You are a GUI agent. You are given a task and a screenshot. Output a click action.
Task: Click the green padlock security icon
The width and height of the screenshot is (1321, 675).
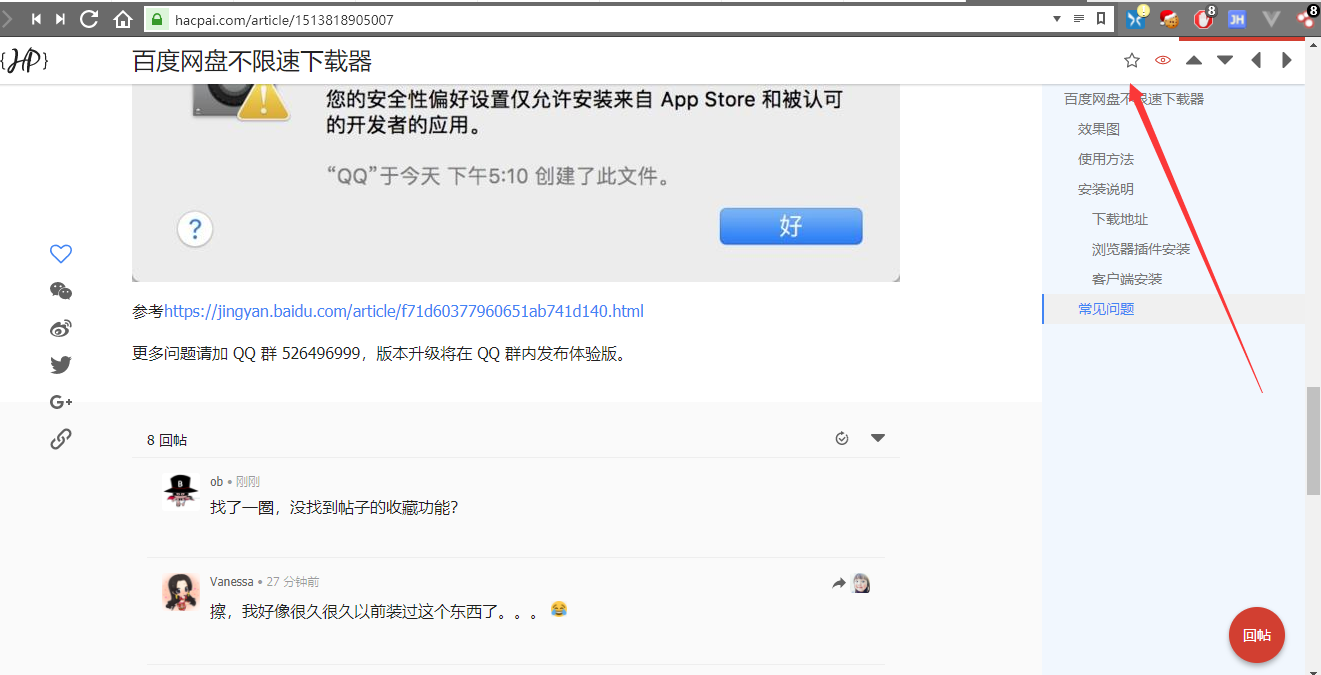click(x=157, y=18)
